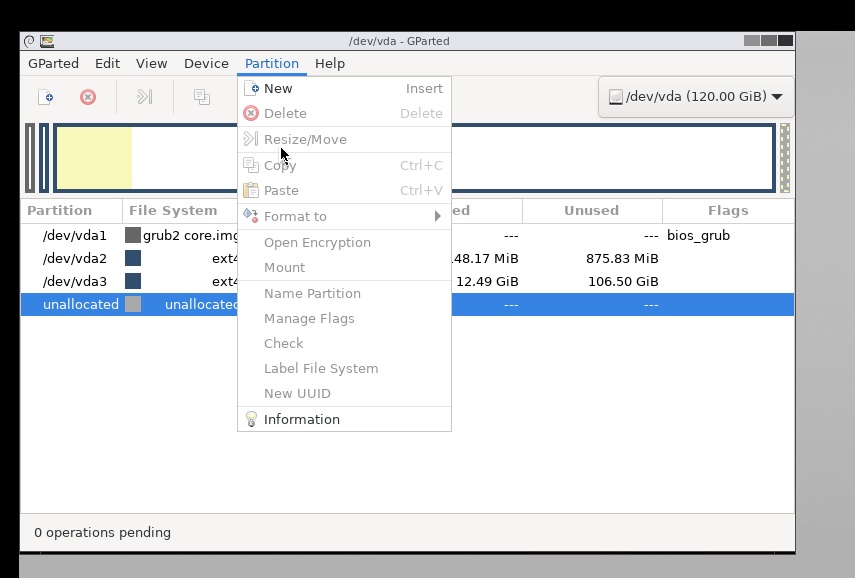Click the Flags column header
This screenshot has width=855, height=578.
(x=728, y=210)
